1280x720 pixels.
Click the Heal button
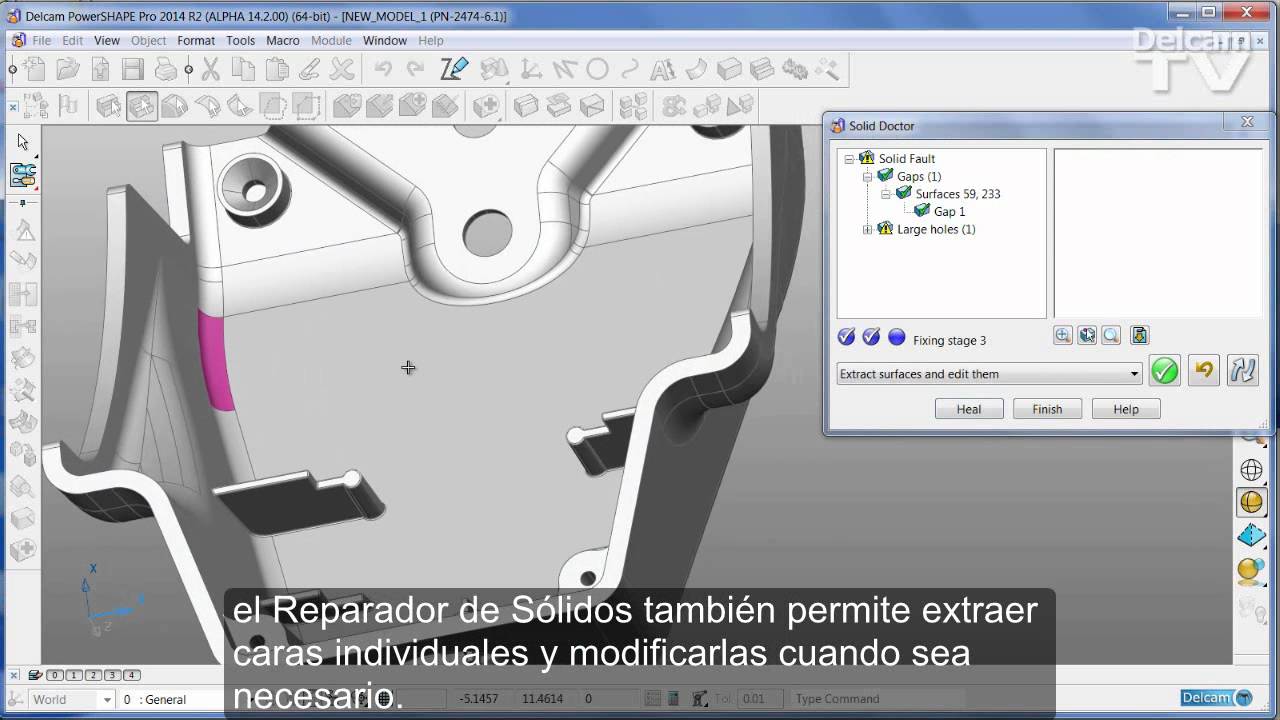tap(969, 409)
